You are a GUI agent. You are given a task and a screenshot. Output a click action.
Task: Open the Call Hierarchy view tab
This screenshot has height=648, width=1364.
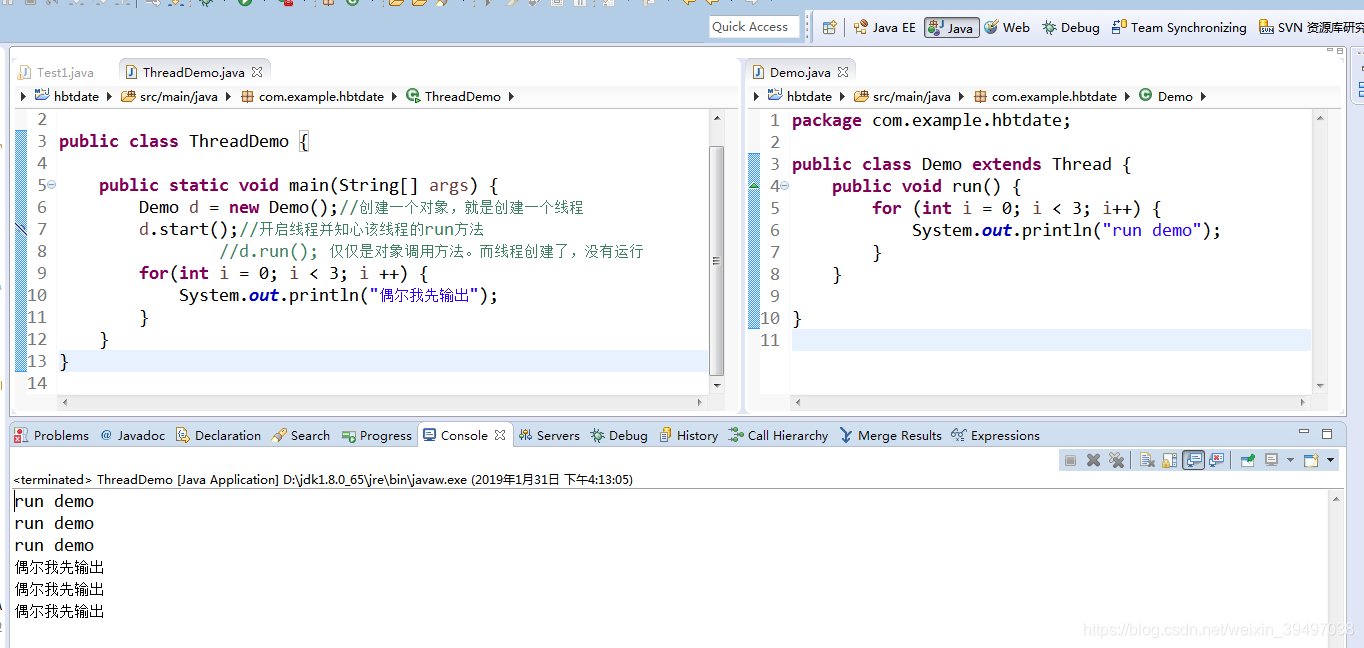[779, 435]
